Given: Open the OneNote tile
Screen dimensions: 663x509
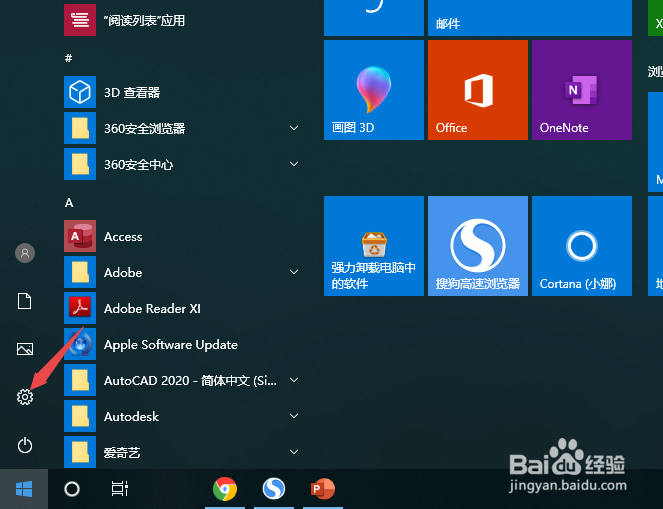Looking at the screenshot, I should (582, 90).
